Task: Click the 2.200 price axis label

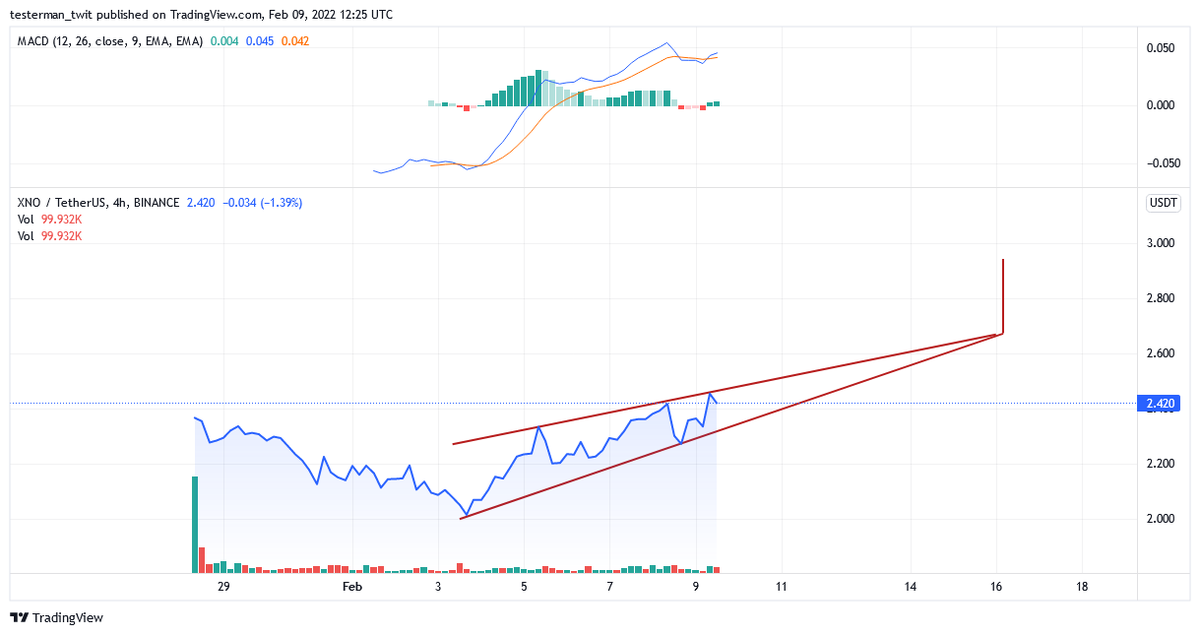Action: [x=1162, y=463]
